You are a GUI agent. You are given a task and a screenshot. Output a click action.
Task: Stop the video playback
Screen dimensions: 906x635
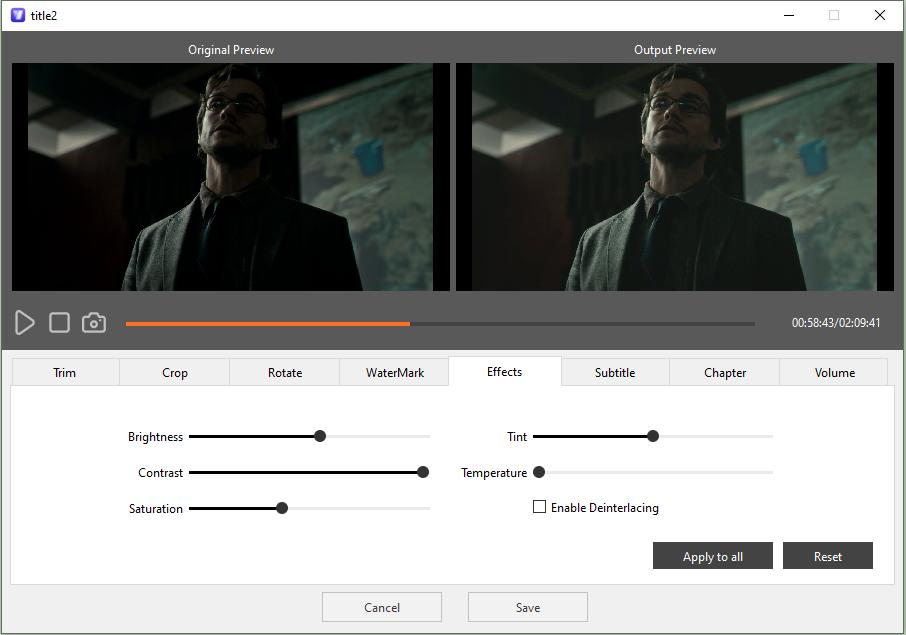coord(59,322)
